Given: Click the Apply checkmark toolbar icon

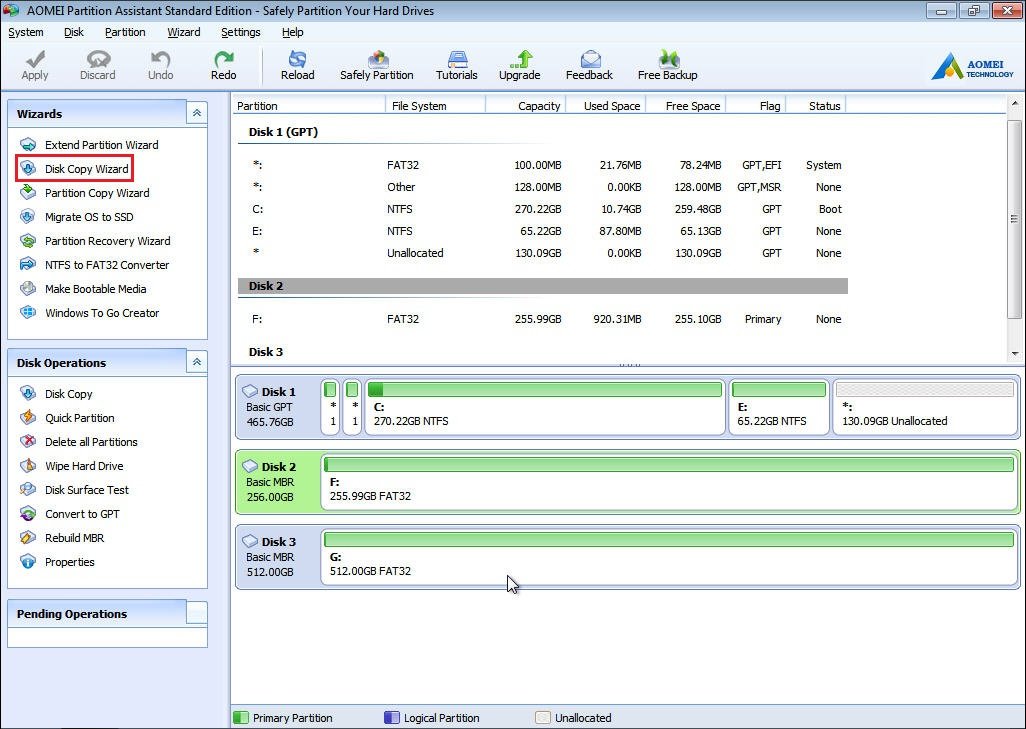Looking at the screenshot, I should (35, 60).
